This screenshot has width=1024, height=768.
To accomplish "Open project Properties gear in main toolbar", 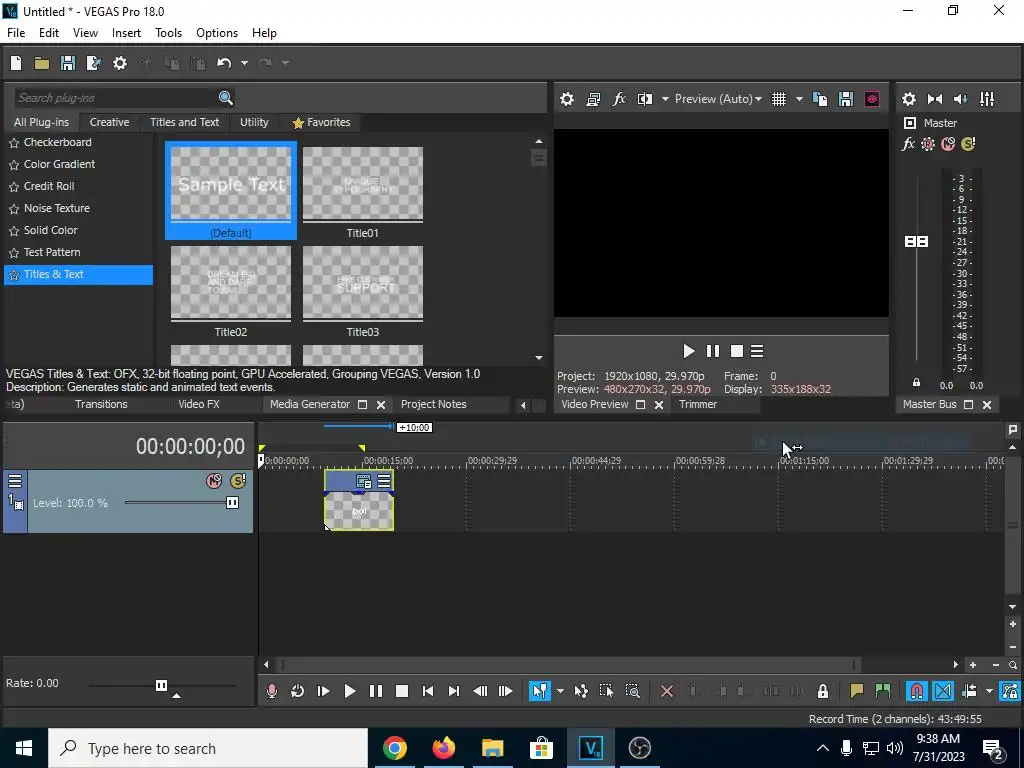I will point(120,63).
